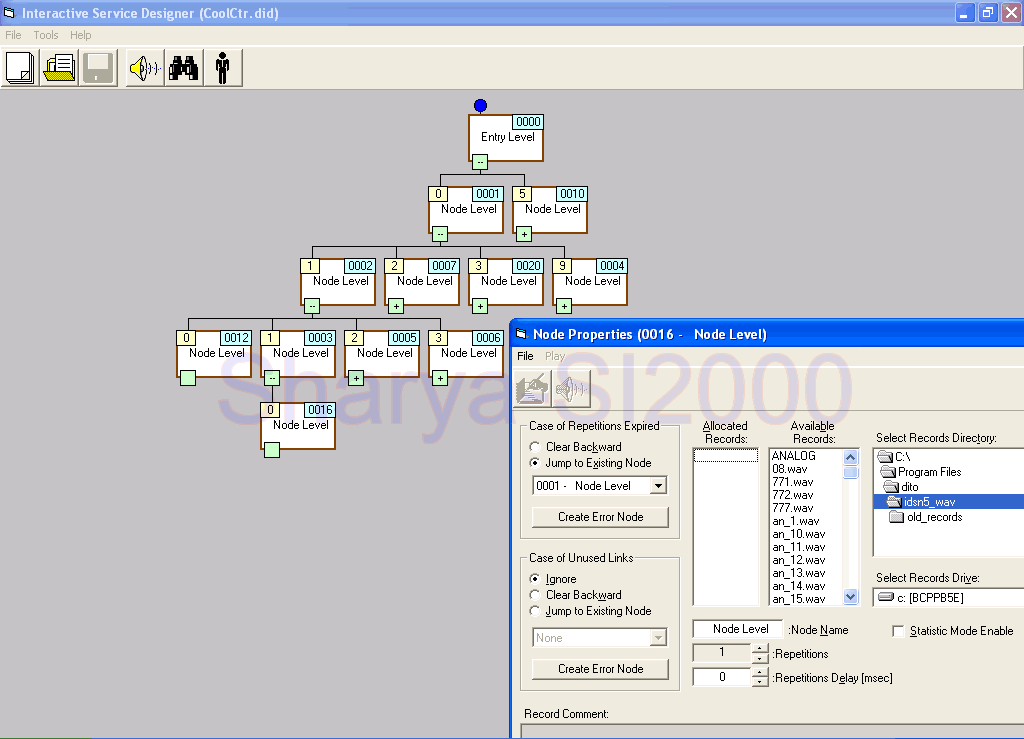
Task: Increase Repetitions value with up arrow
Action: point(760,648)
